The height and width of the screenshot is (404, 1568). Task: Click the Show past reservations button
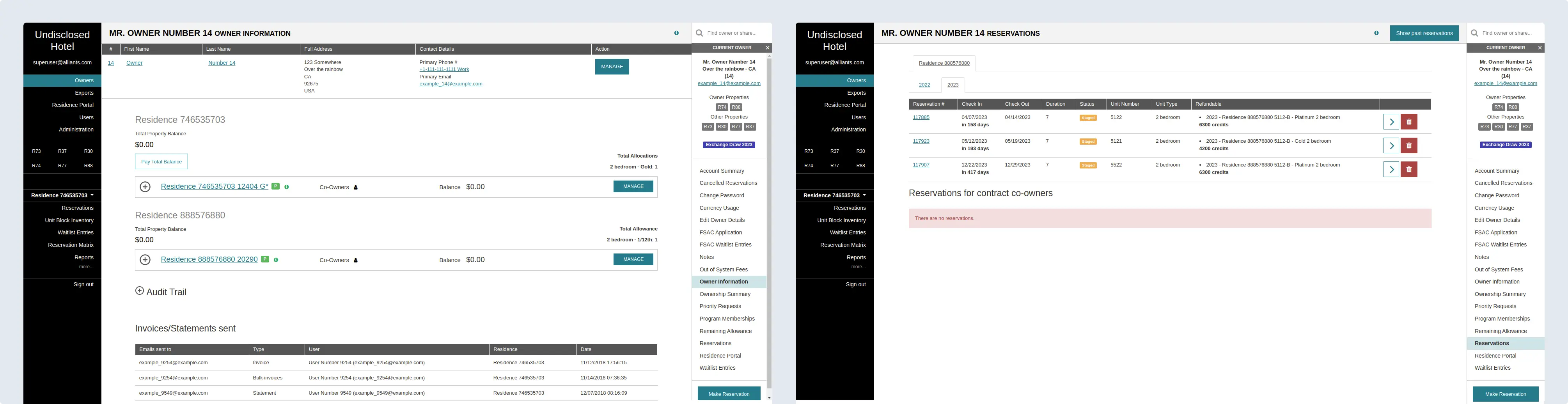click(1424, 33)
